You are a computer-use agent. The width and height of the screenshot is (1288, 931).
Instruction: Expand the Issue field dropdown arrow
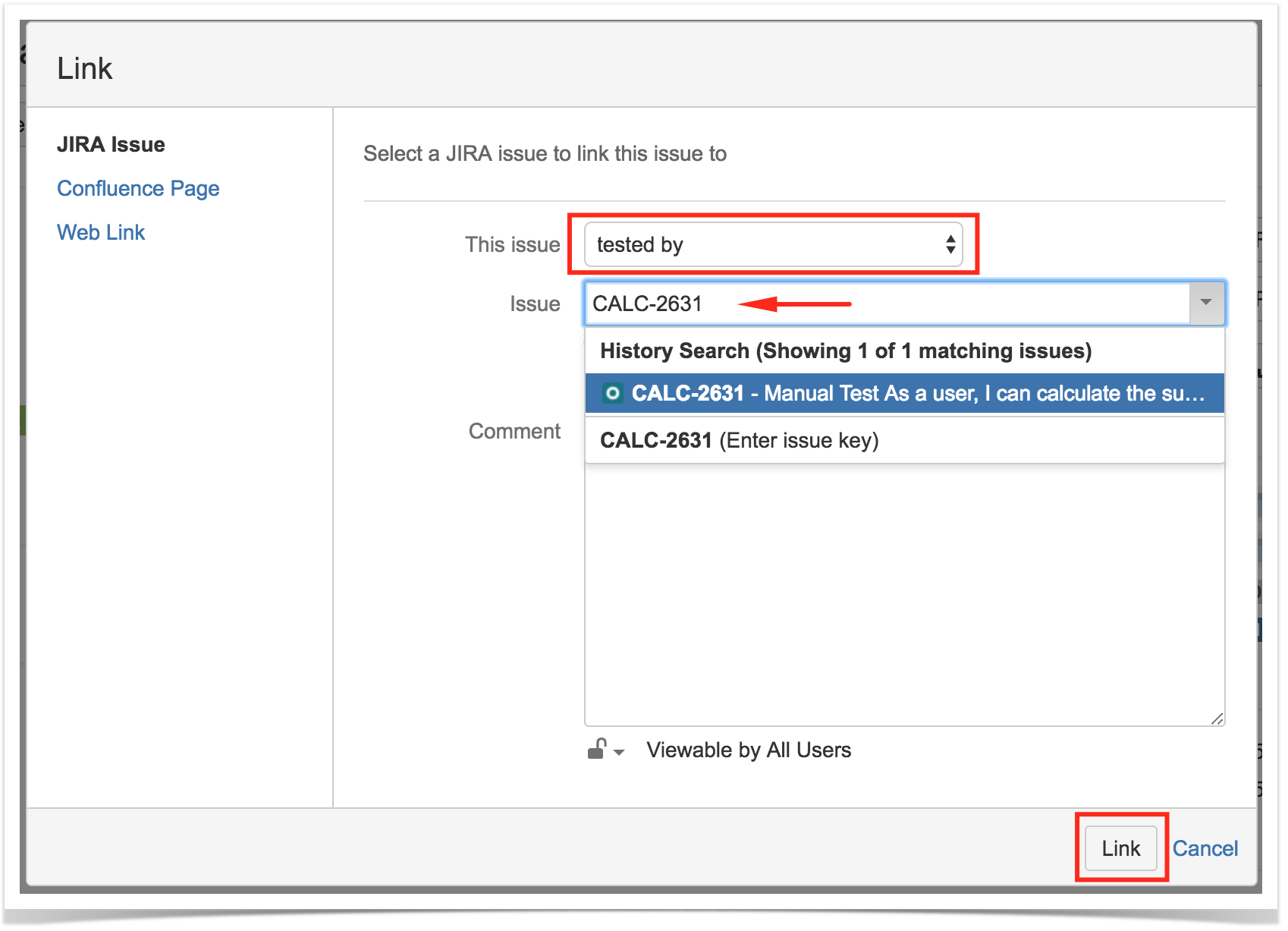tap(1206, 304)
